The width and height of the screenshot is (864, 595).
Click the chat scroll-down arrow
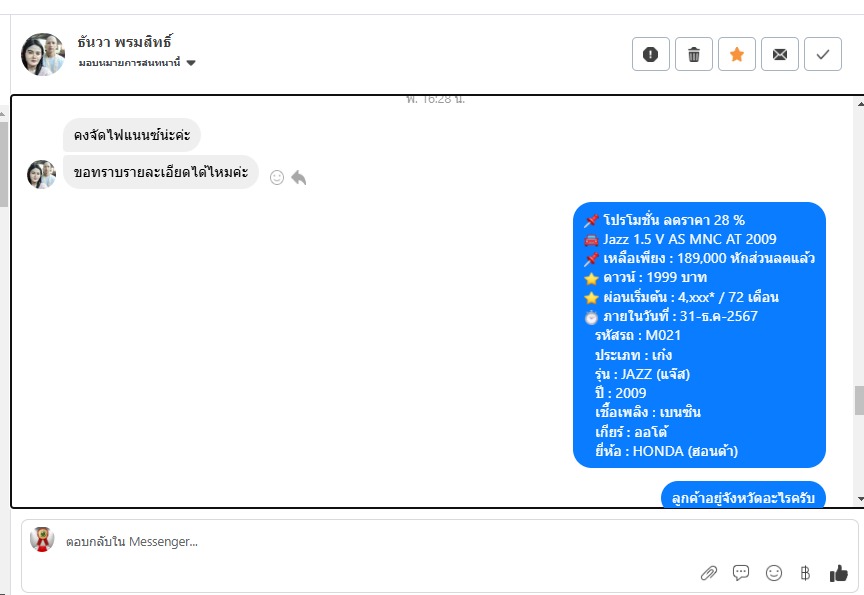click(860, 499)
